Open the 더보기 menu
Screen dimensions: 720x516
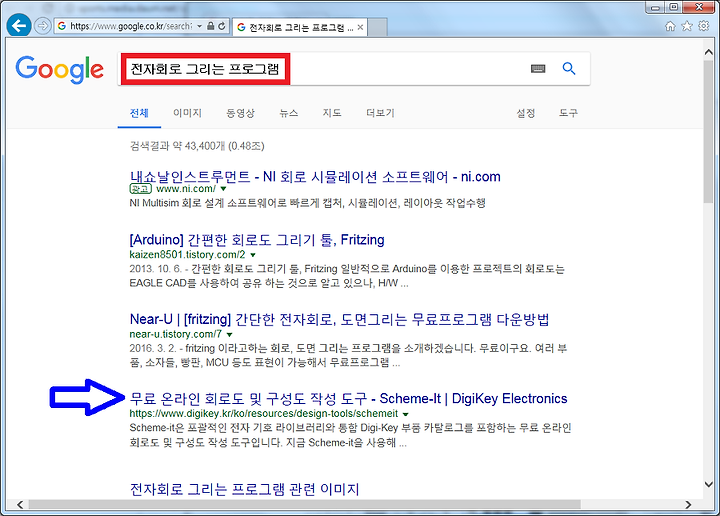click(x=380, y=113)
